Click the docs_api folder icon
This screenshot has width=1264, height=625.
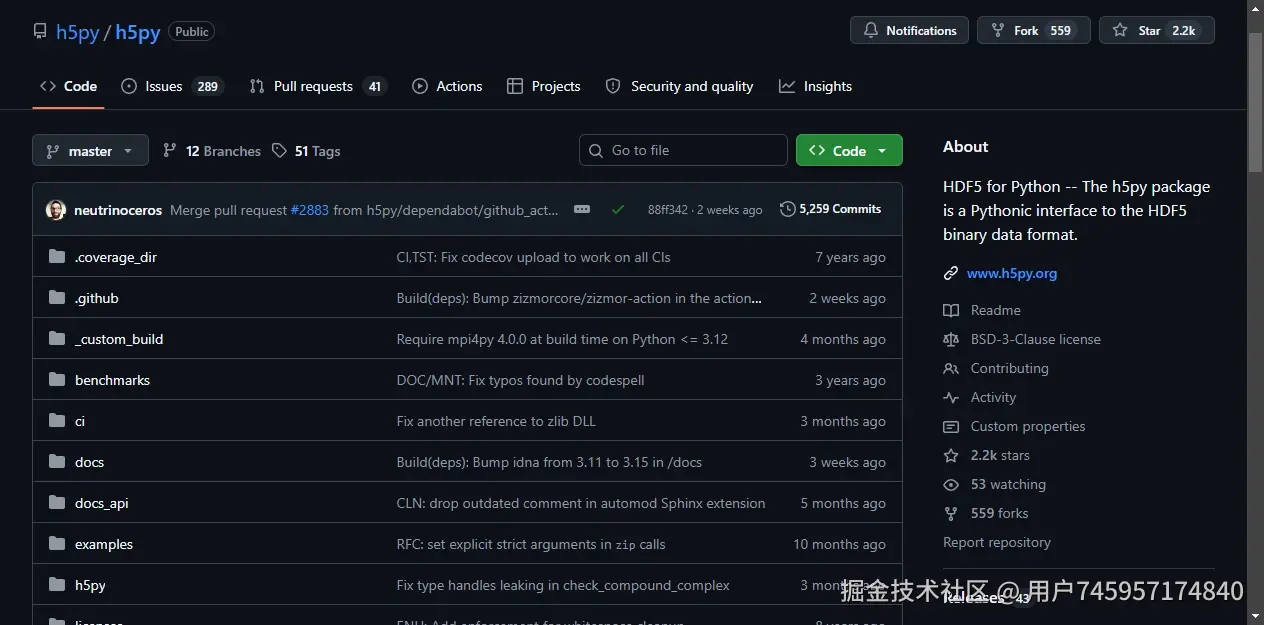point(57,503)
